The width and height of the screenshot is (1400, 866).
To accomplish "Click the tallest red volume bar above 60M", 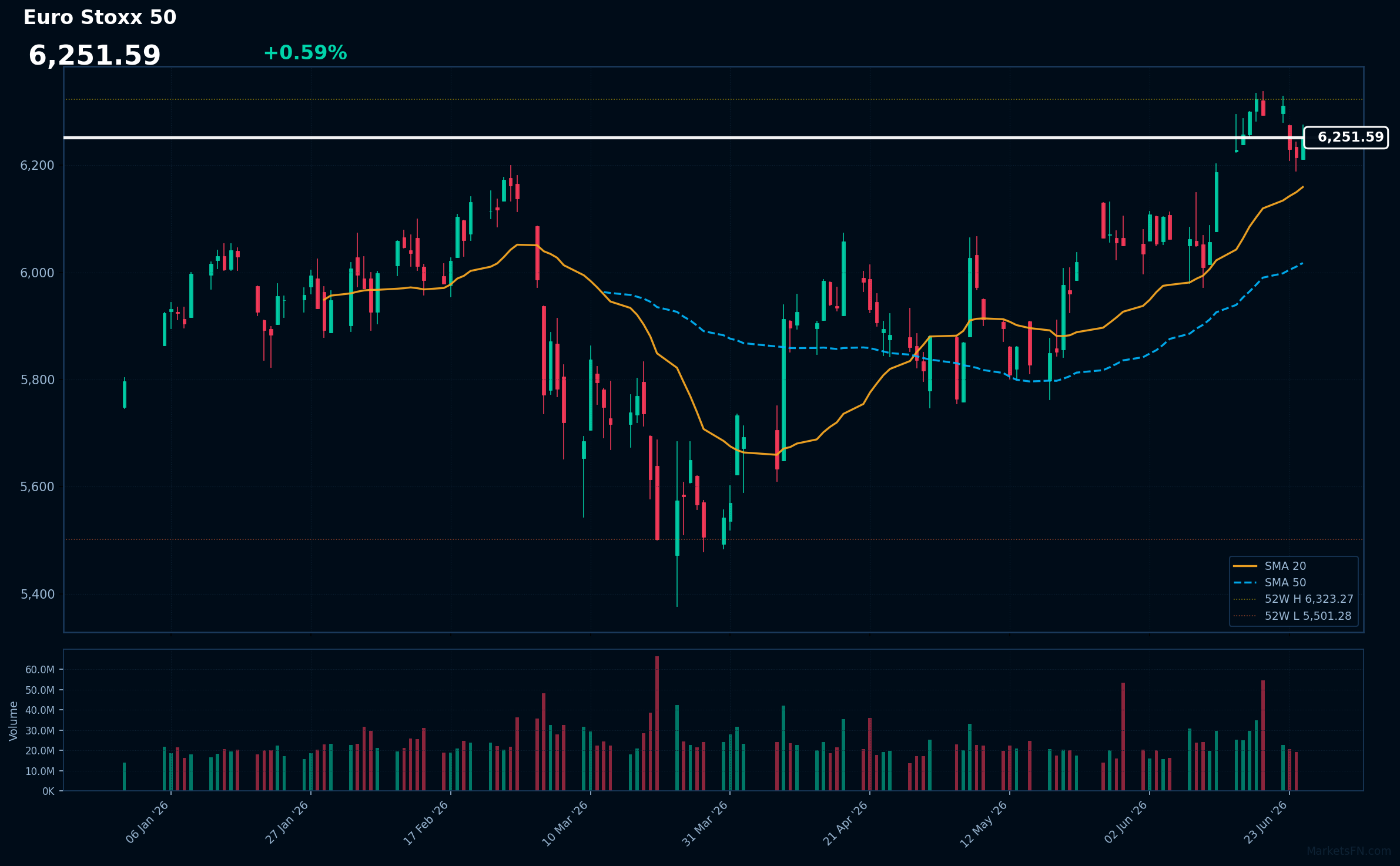I will coord(657,723).
